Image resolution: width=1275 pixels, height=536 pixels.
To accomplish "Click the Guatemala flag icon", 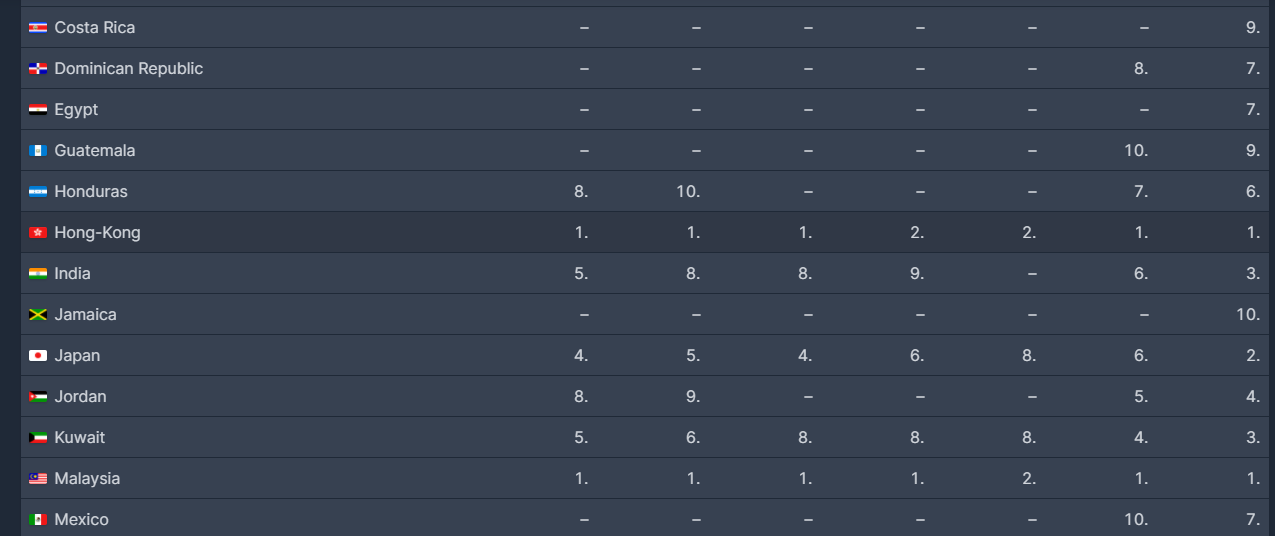I will tap(38, 151).
